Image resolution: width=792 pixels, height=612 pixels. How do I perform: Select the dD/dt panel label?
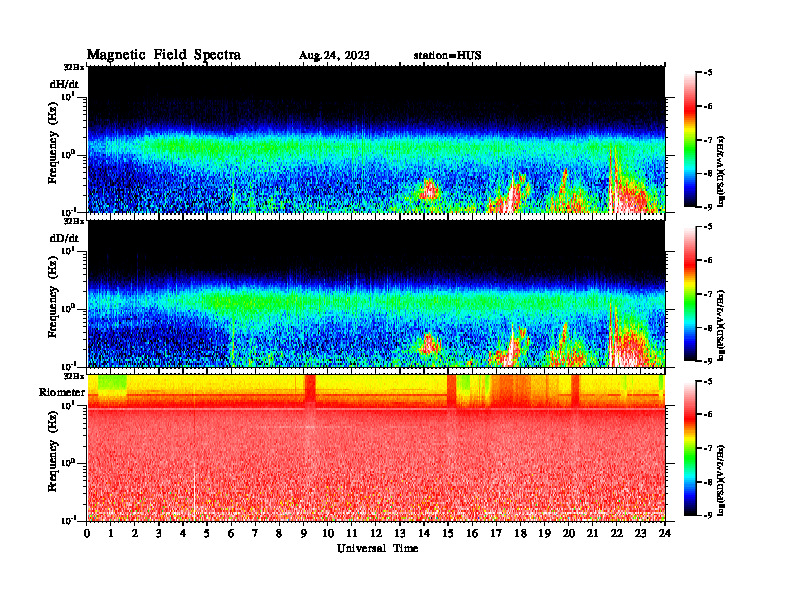click(x=64, y=238)
